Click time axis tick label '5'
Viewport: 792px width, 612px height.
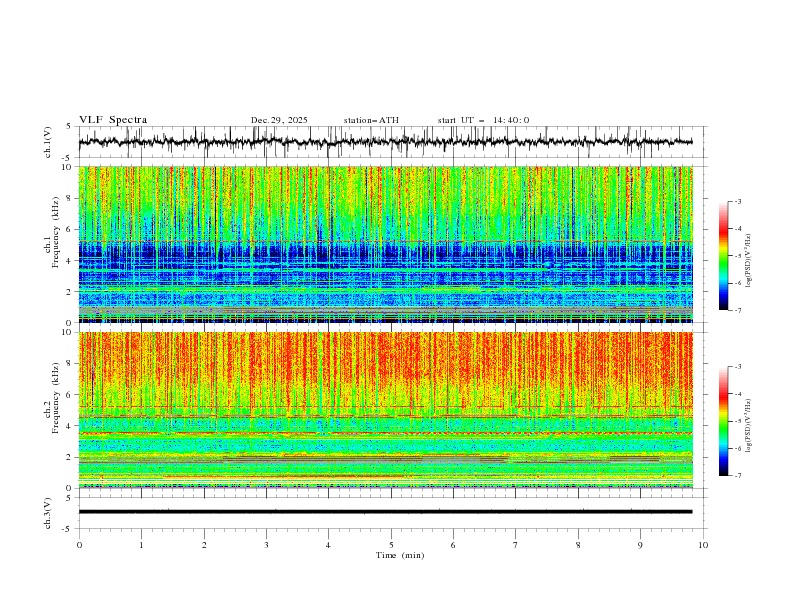tap(391, 545)
